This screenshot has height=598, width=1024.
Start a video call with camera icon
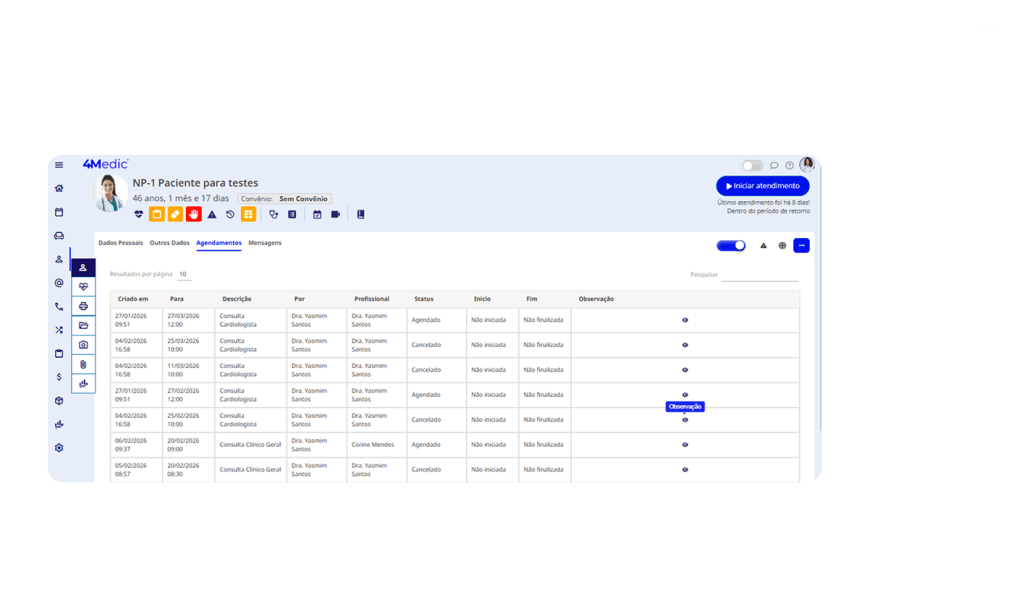click(336, 214)
